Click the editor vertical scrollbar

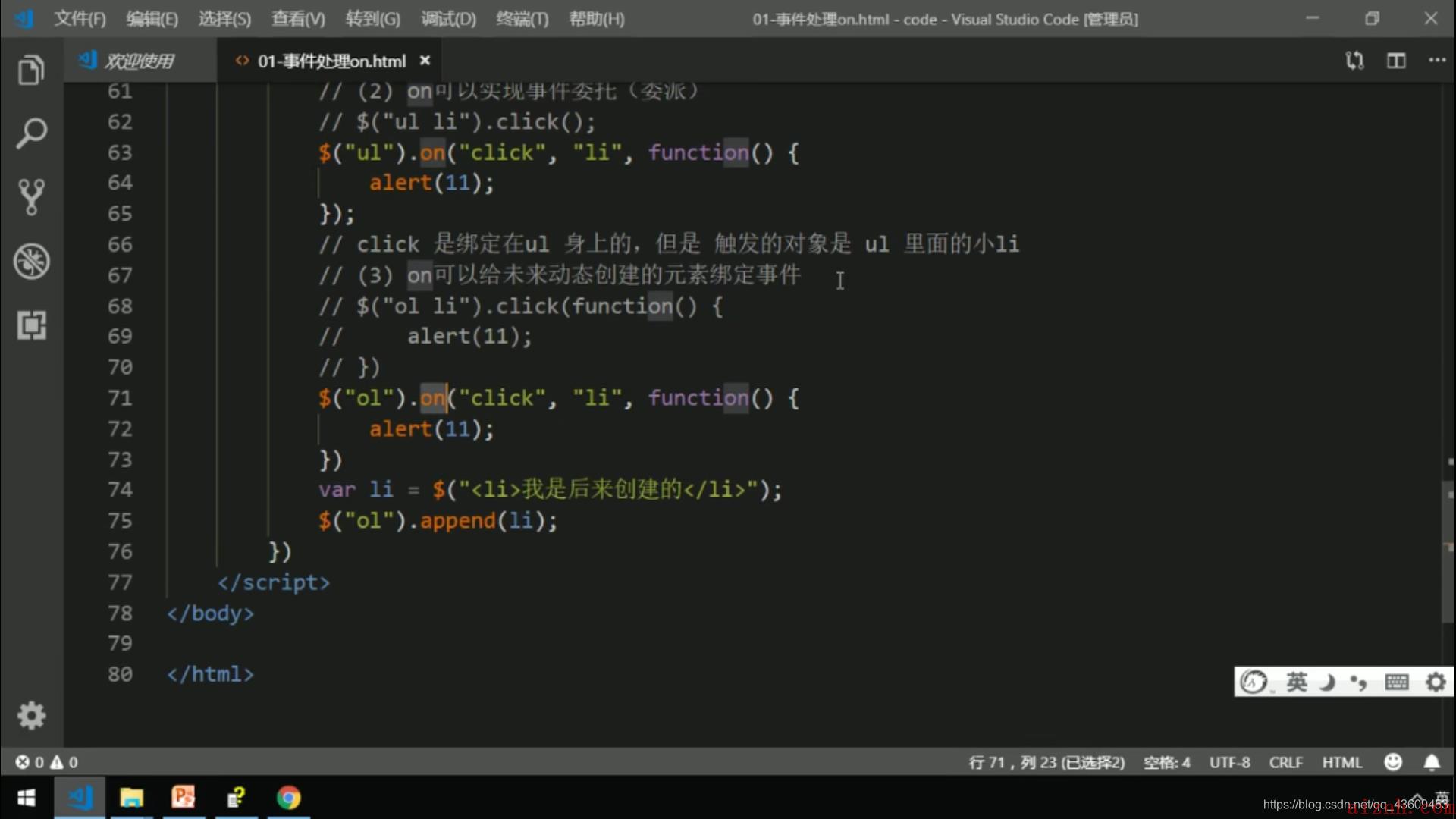(x=1448, y=551)
